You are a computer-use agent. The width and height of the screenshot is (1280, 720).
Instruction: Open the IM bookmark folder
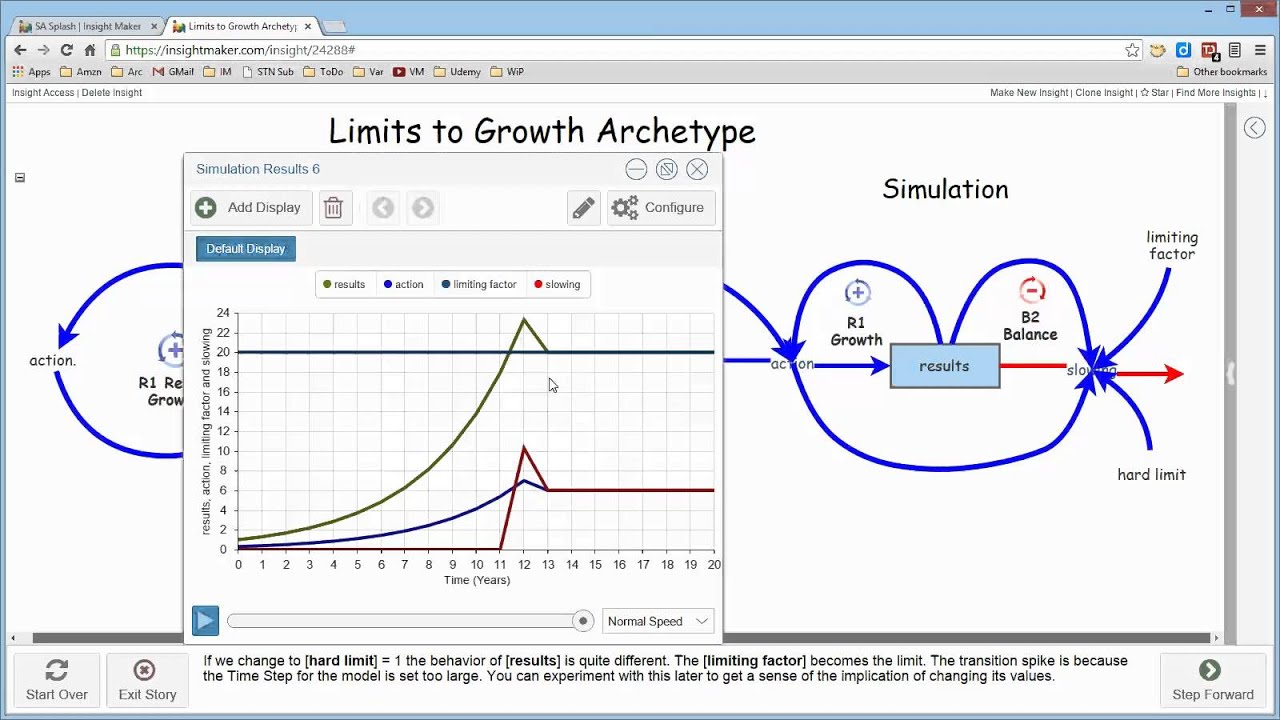coord(217,72)
